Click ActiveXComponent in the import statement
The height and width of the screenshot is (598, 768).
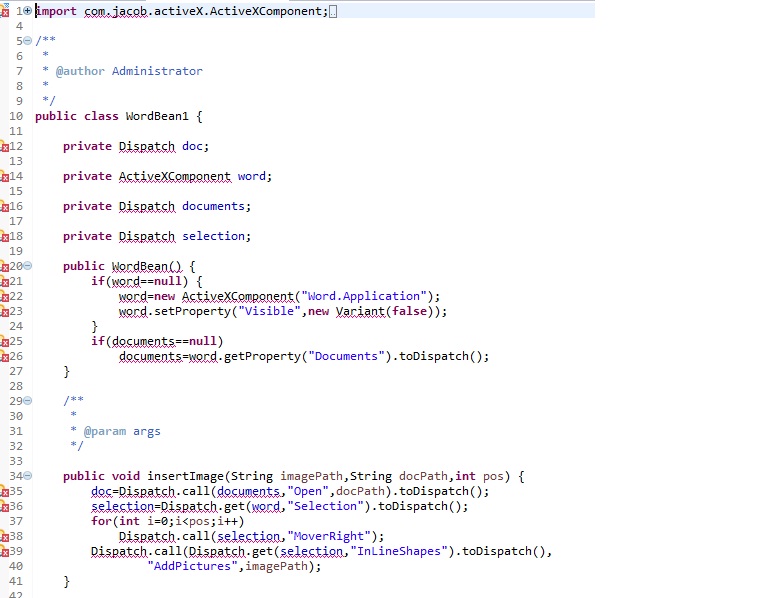coord(265,11)
